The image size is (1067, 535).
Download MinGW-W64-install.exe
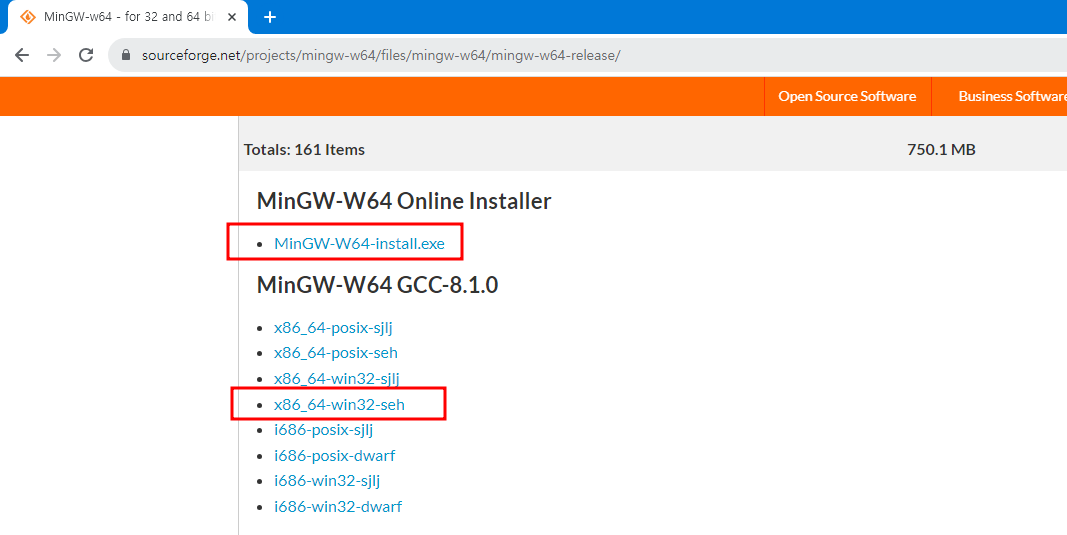tap(359, 244)
